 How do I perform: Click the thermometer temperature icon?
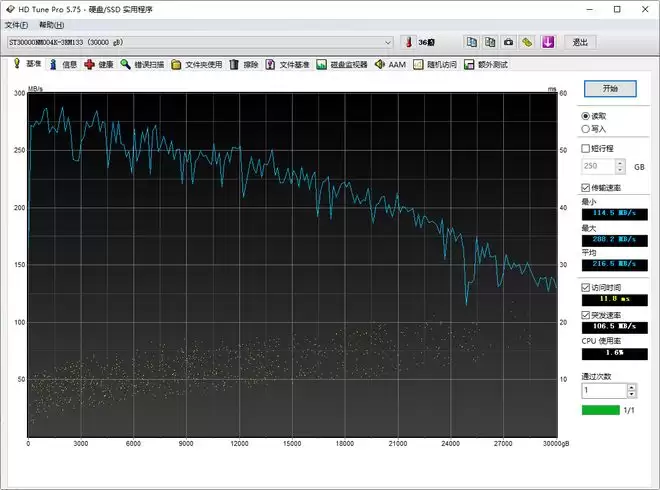[x=408, y=42]
